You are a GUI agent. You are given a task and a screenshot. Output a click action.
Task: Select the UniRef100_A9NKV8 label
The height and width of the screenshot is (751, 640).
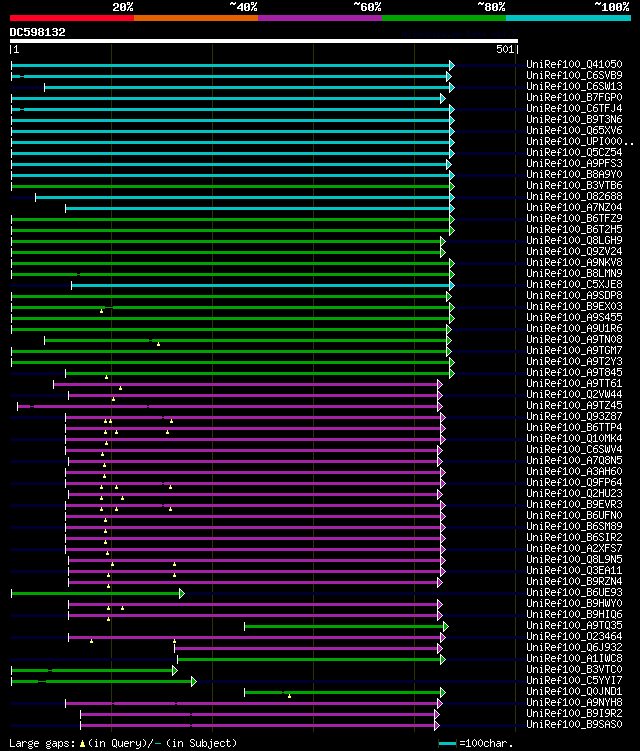tap(574, 262)
